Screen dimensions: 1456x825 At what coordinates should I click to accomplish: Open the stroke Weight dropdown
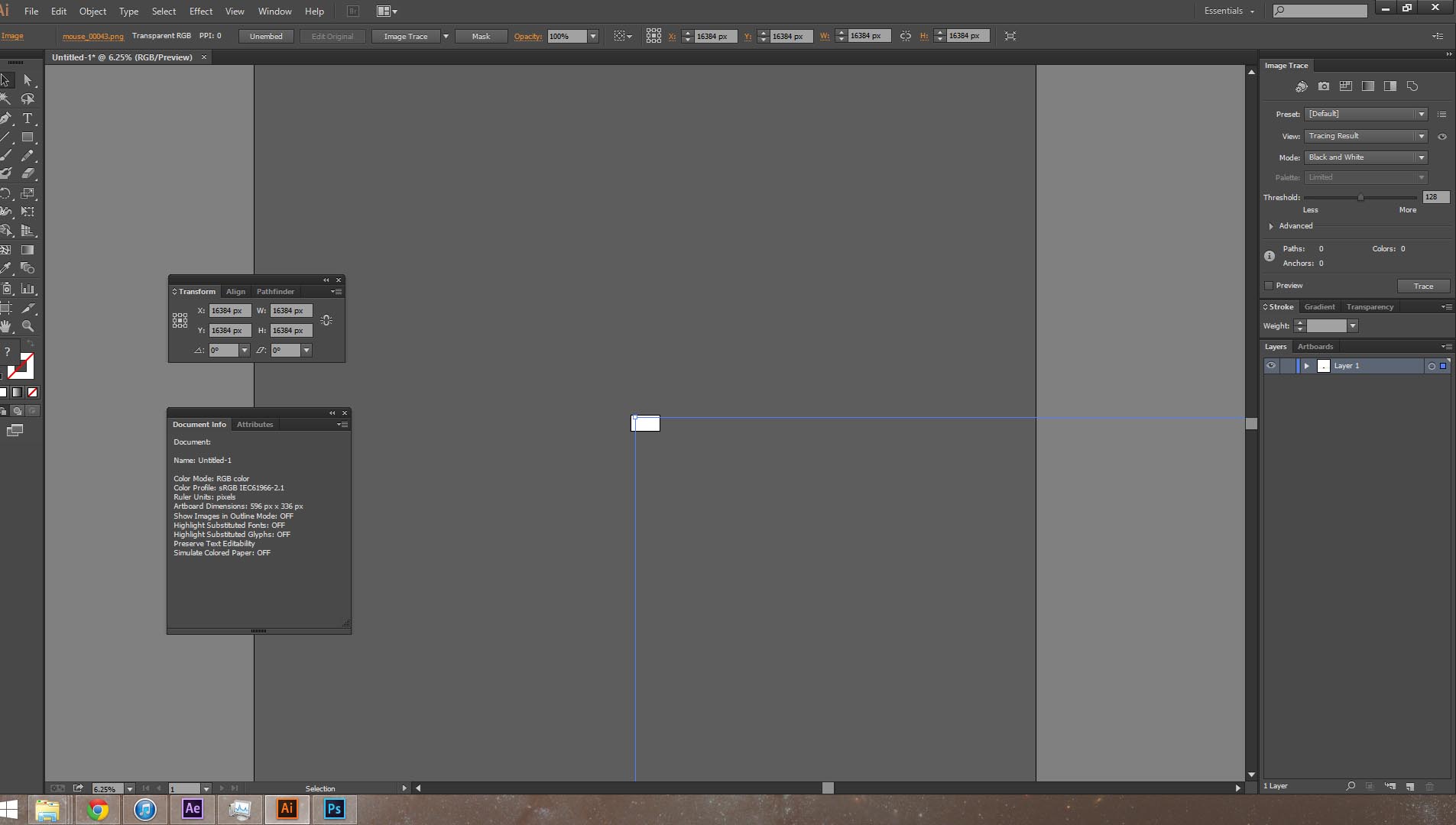pyautogui.click(x=1353, y=326)
